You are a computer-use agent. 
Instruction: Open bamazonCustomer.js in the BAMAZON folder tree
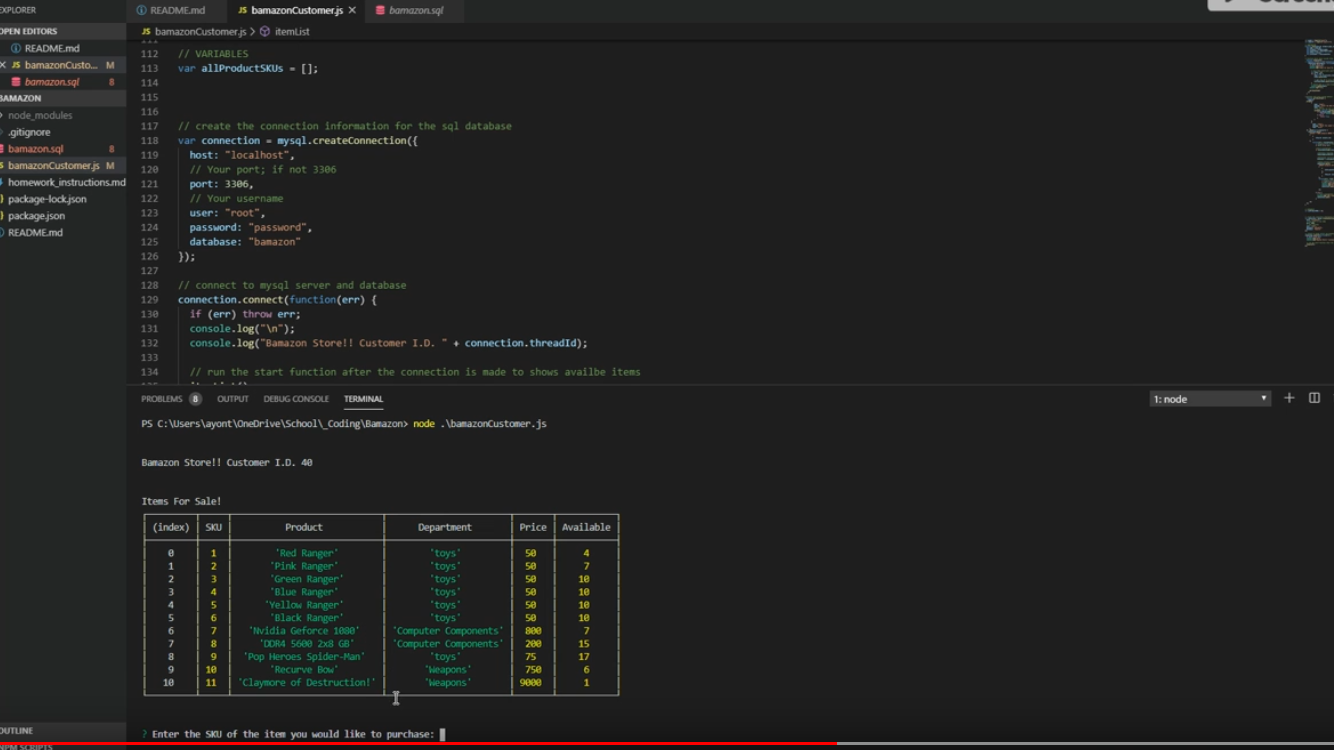54,166
